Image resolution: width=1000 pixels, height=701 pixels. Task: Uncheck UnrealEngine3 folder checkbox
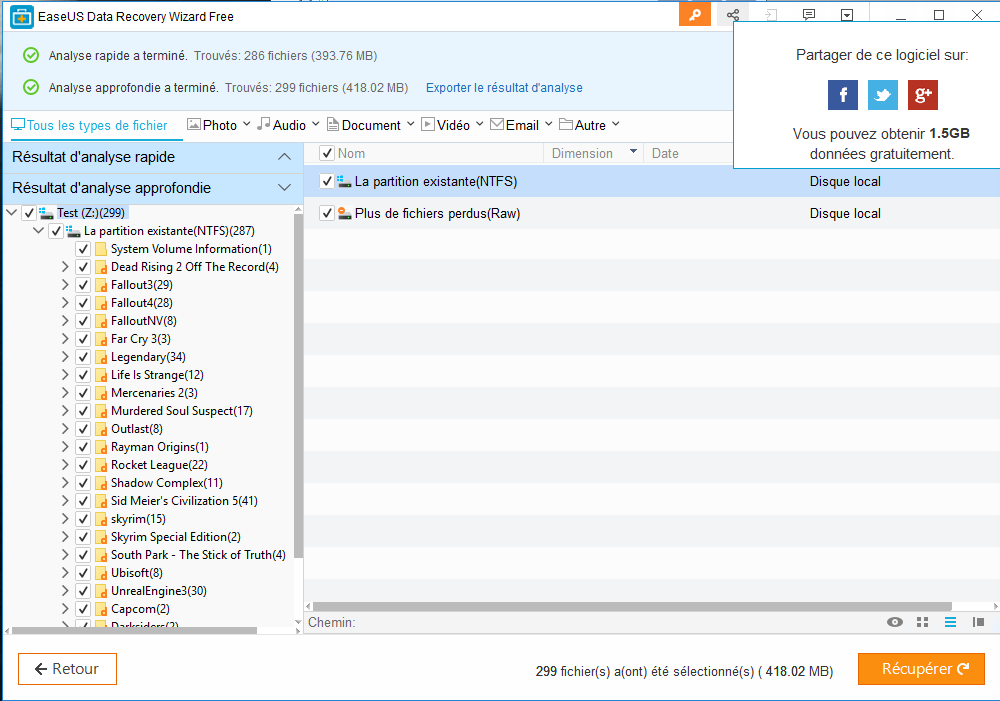coord(83,591)
